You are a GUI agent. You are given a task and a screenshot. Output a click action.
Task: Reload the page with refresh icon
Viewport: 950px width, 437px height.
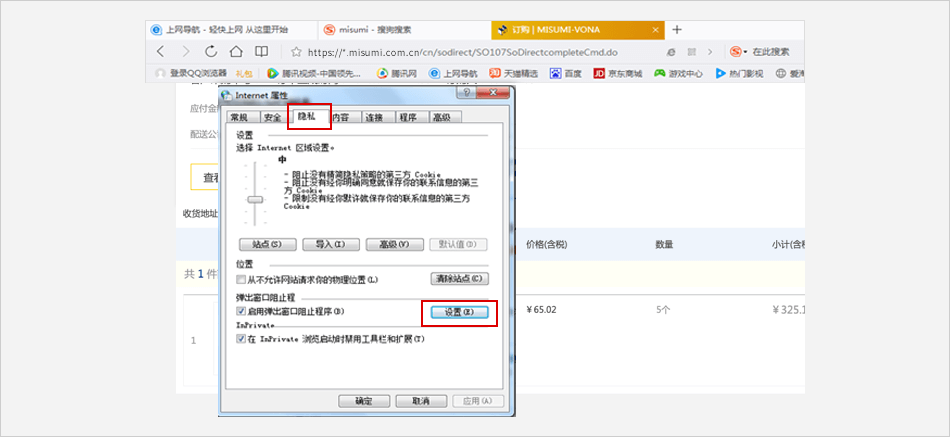[211, 51]
